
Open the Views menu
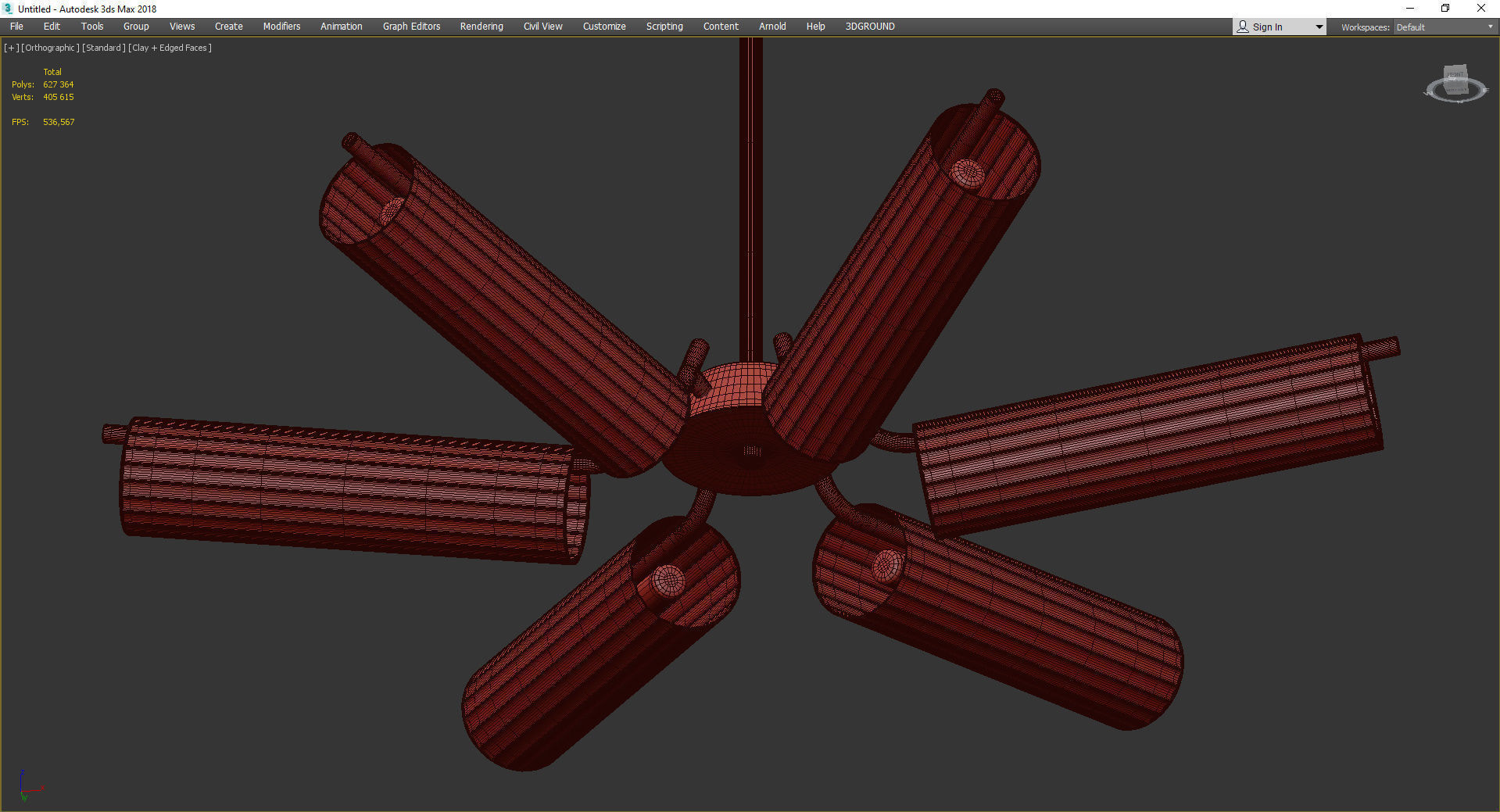[x=182, y=27]
